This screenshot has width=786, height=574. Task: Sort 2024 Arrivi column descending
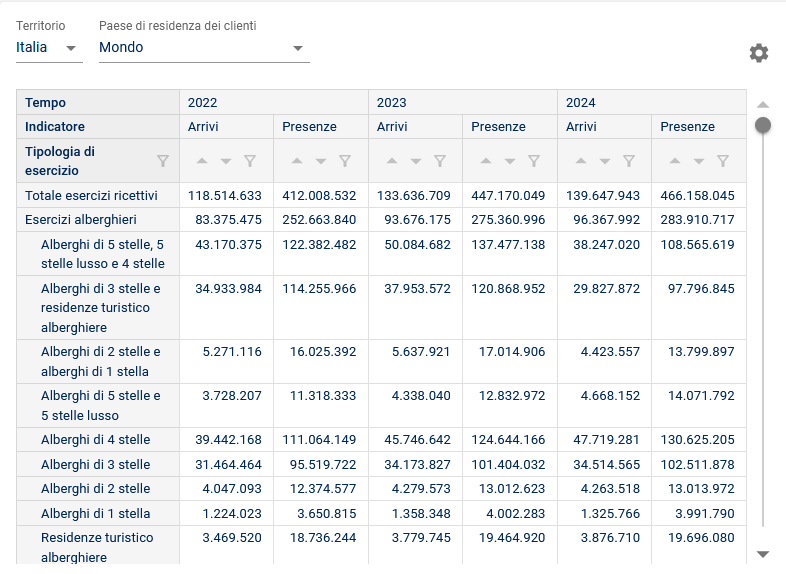tap(604, 161)
